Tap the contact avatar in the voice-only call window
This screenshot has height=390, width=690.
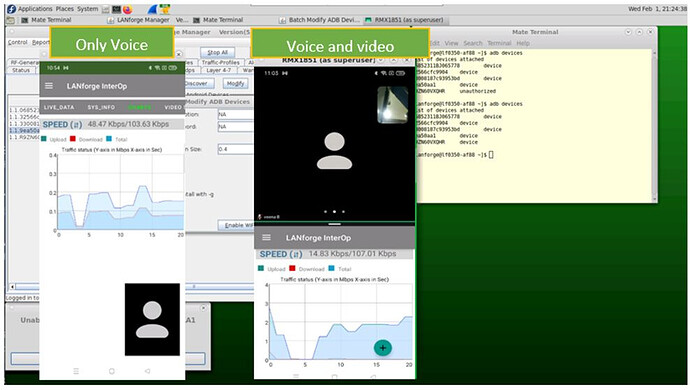152,319
